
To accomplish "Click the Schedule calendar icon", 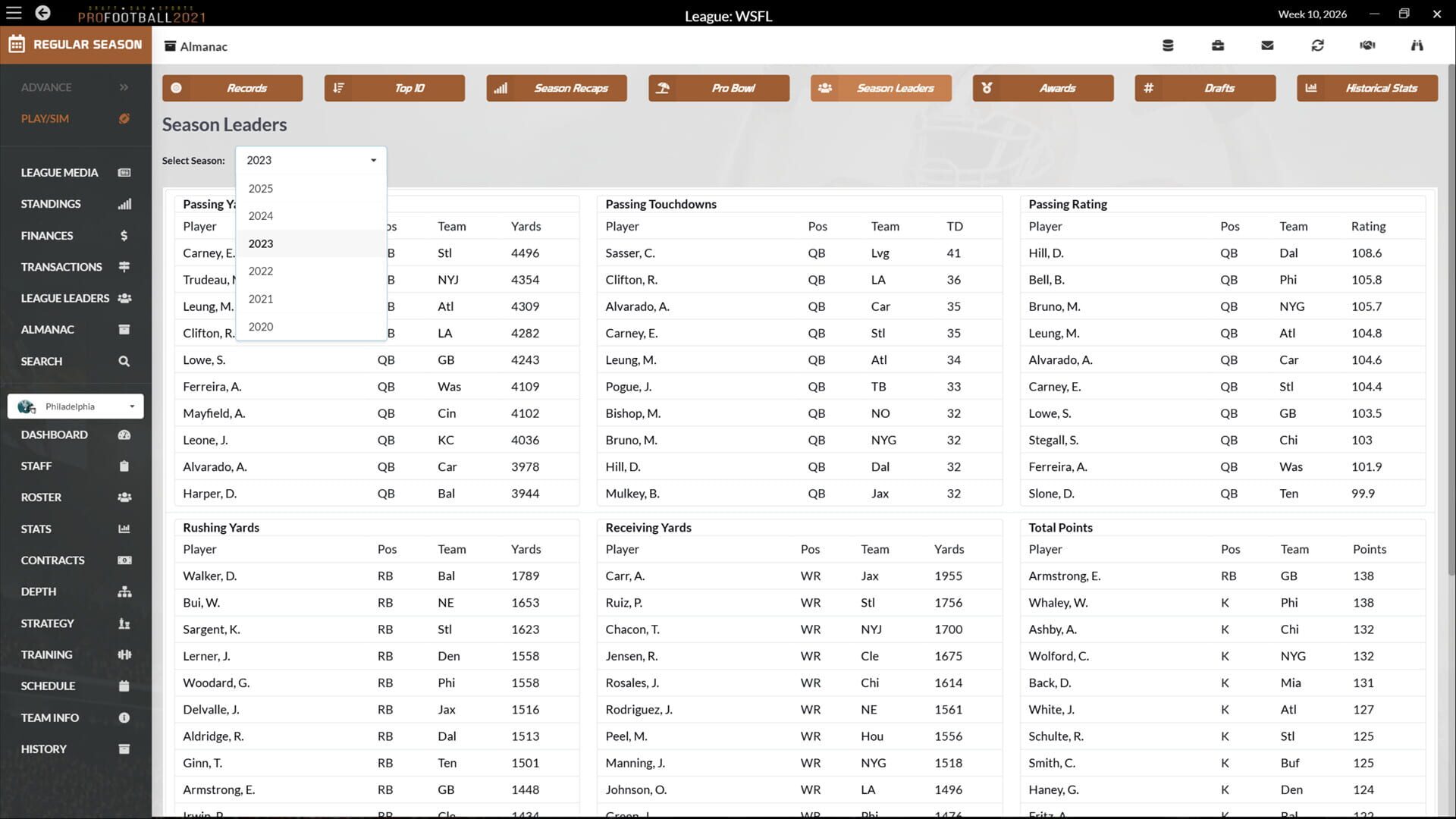I will point(124,686).
